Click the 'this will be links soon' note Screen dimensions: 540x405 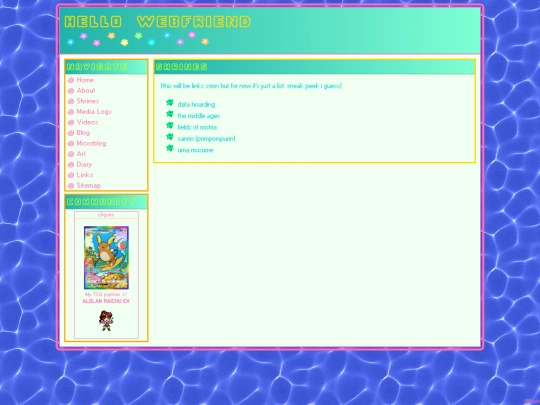pyautogui.click(x=251, y=86)
